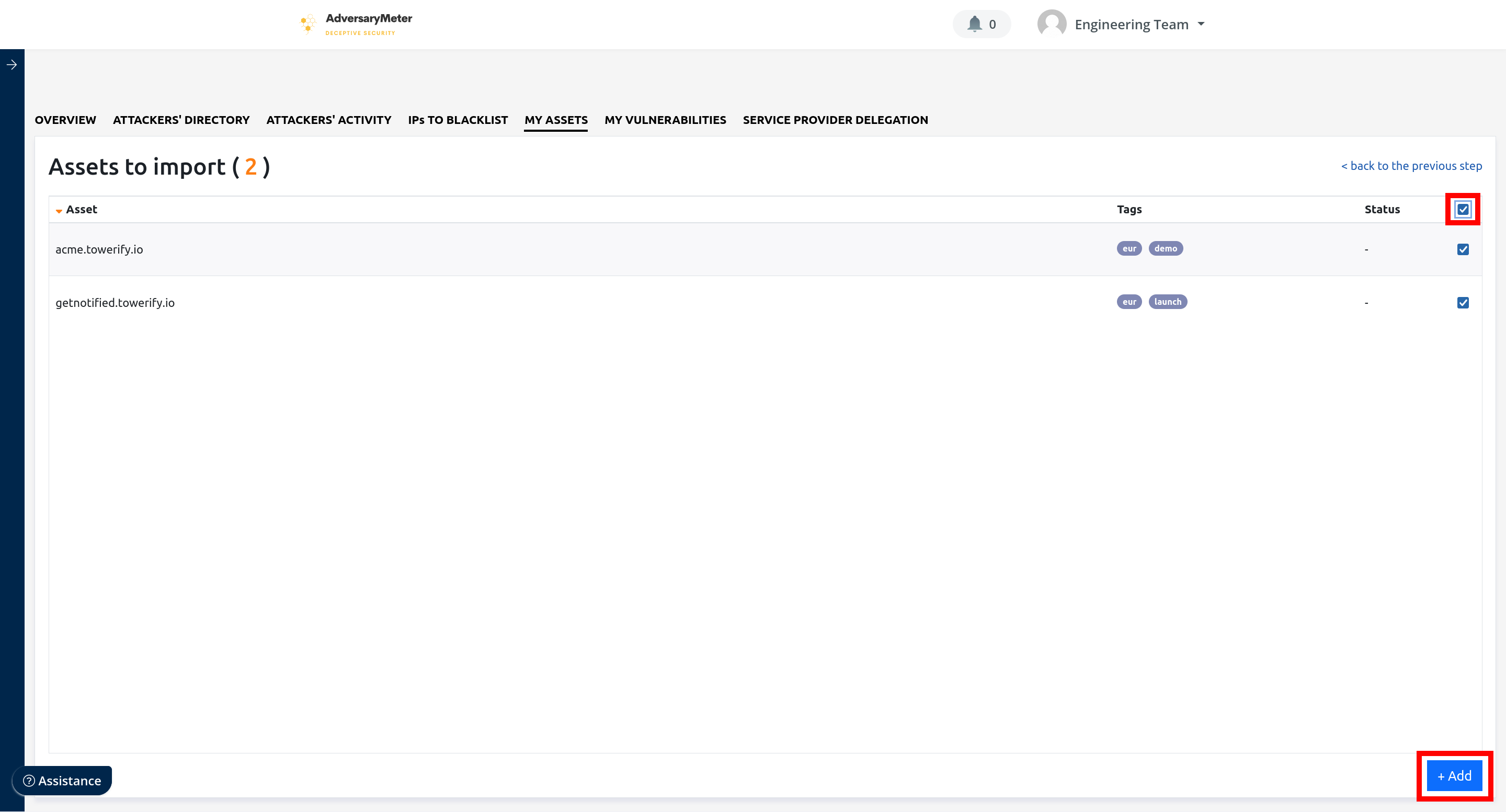The height and width of the screenshot is (812, 1506).
Task: Switch to the Overview tab
Action: click(x=65, y=120)
